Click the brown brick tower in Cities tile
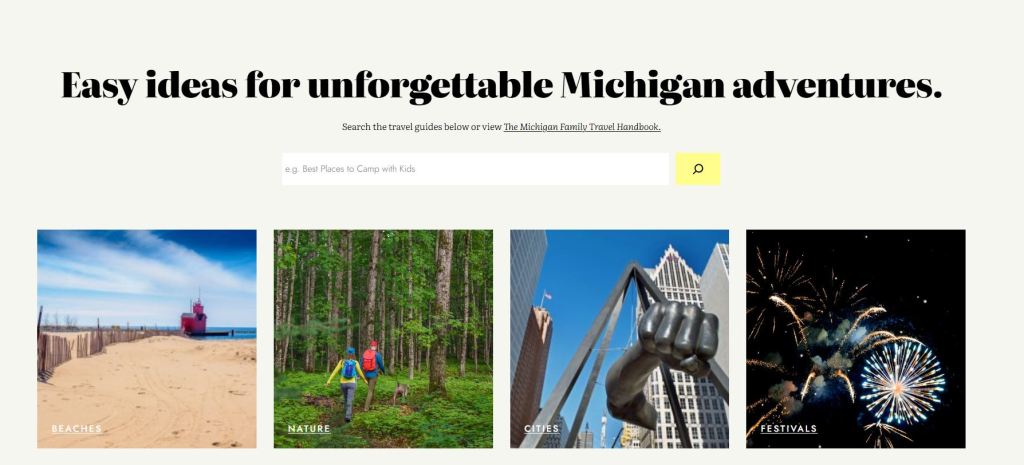The height and width of the screenshot is (465, 1024). point(530,372)
